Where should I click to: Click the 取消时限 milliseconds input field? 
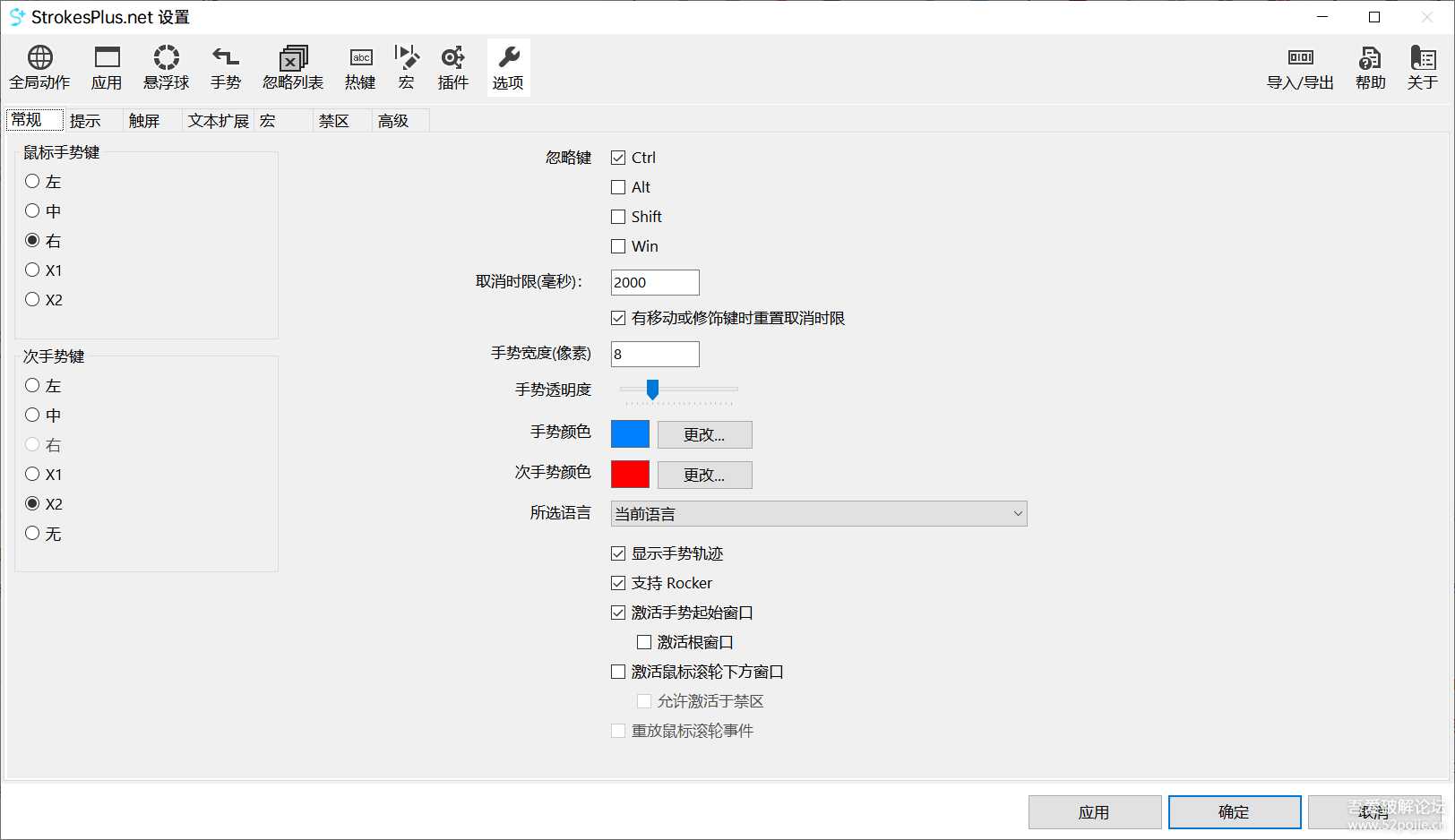(x=654, y=282)
